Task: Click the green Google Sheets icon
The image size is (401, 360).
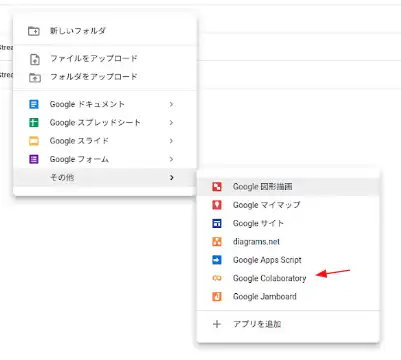Action: [34, 123]
